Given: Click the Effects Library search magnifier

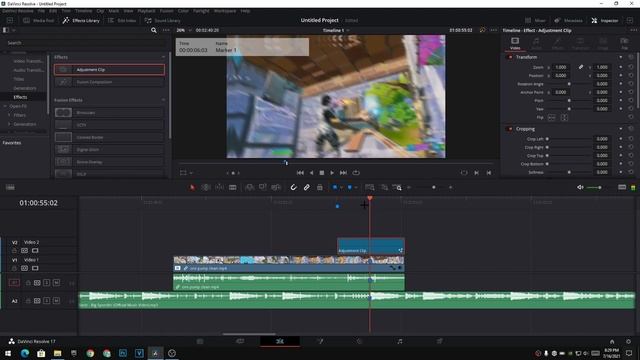Looking at the screenshot, I should 153,30.
